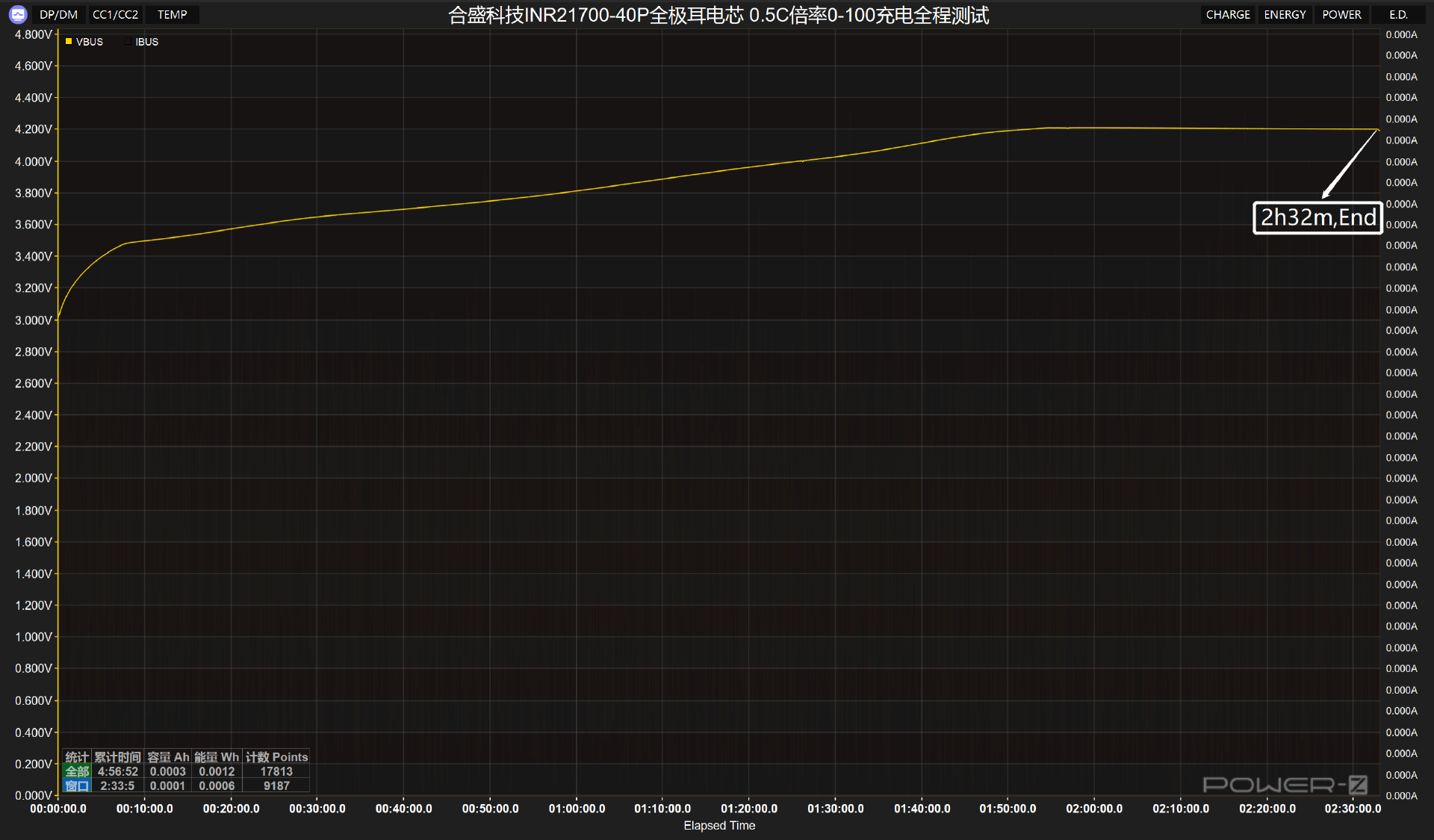
Task: Click capacity value 0.0001 Ah
Action: click(x=167, y=785)
